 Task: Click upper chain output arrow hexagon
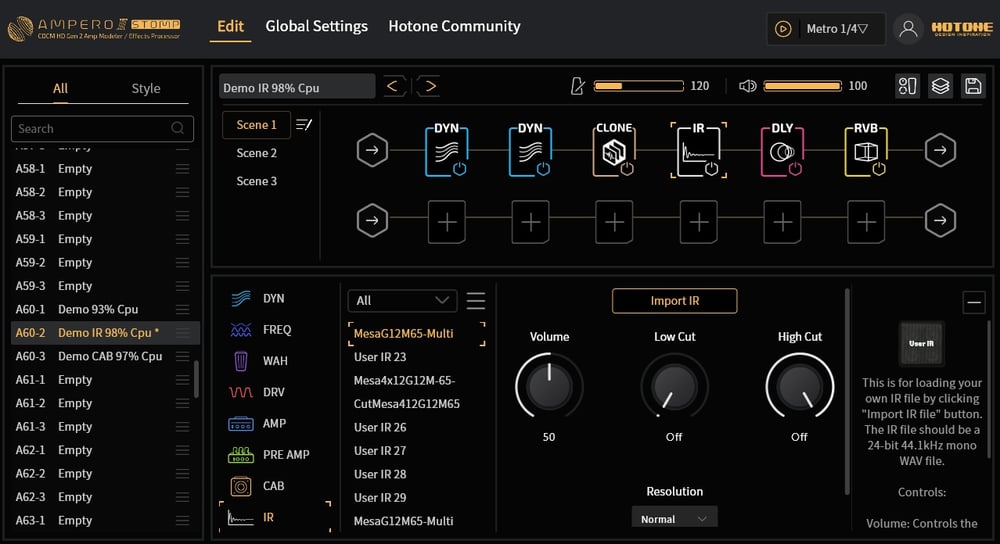(x=940, y=151)
